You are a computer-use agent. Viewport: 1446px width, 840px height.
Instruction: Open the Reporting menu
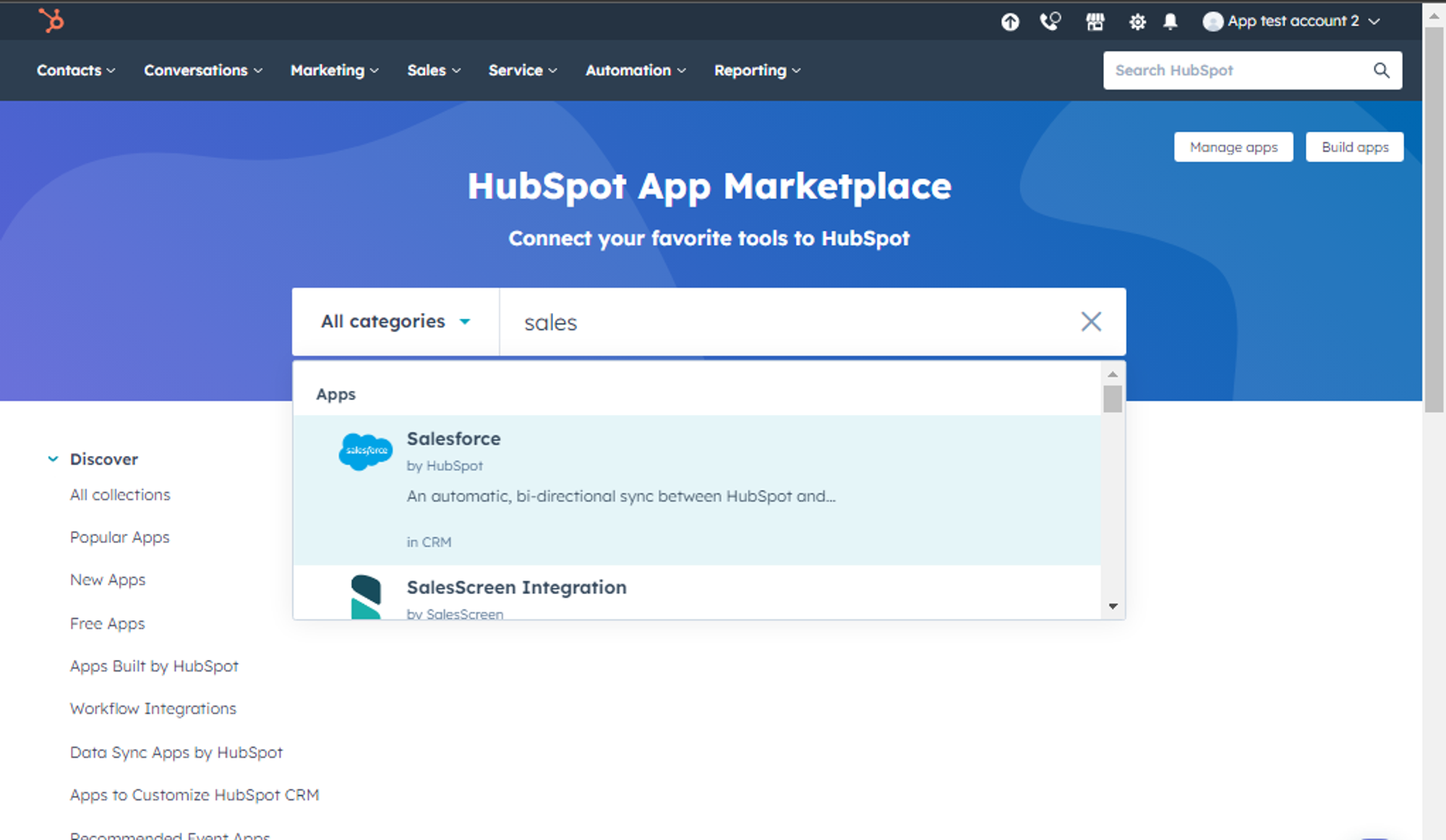(x=758, y=70)
